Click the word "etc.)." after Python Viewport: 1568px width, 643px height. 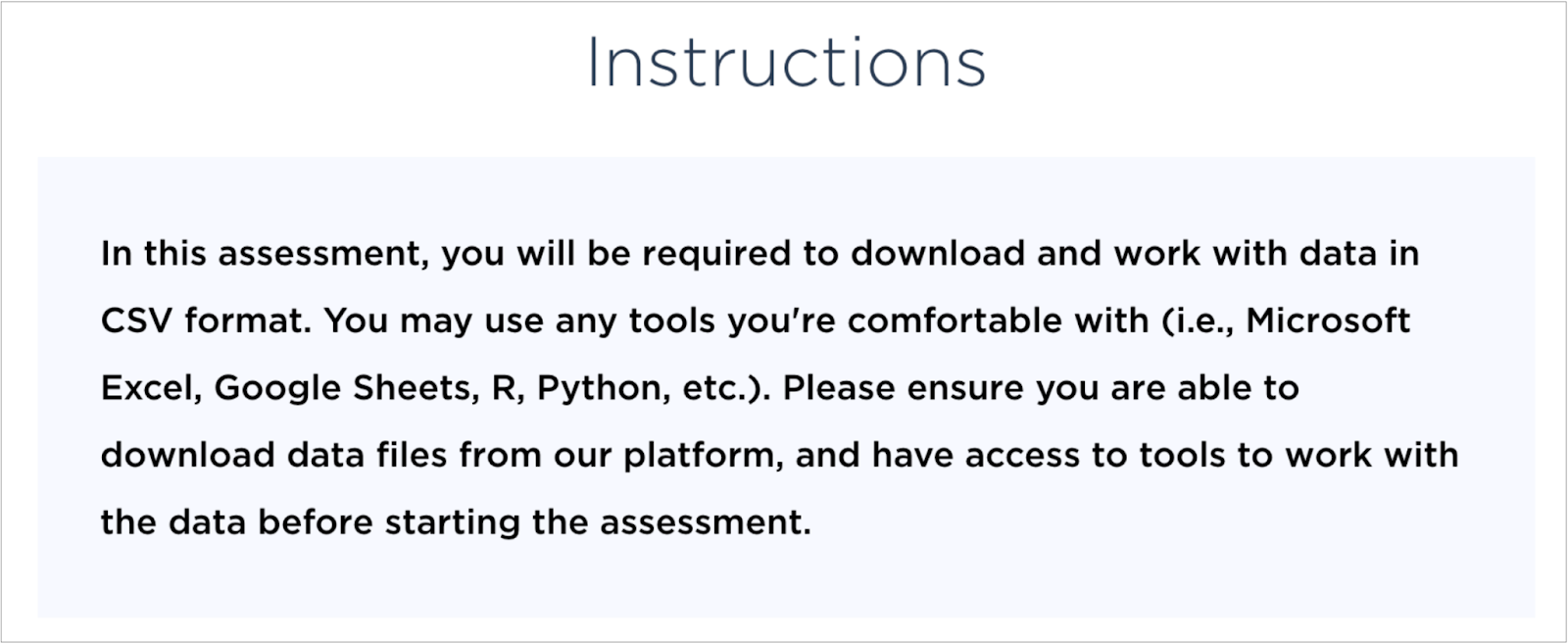coord(723,389)
